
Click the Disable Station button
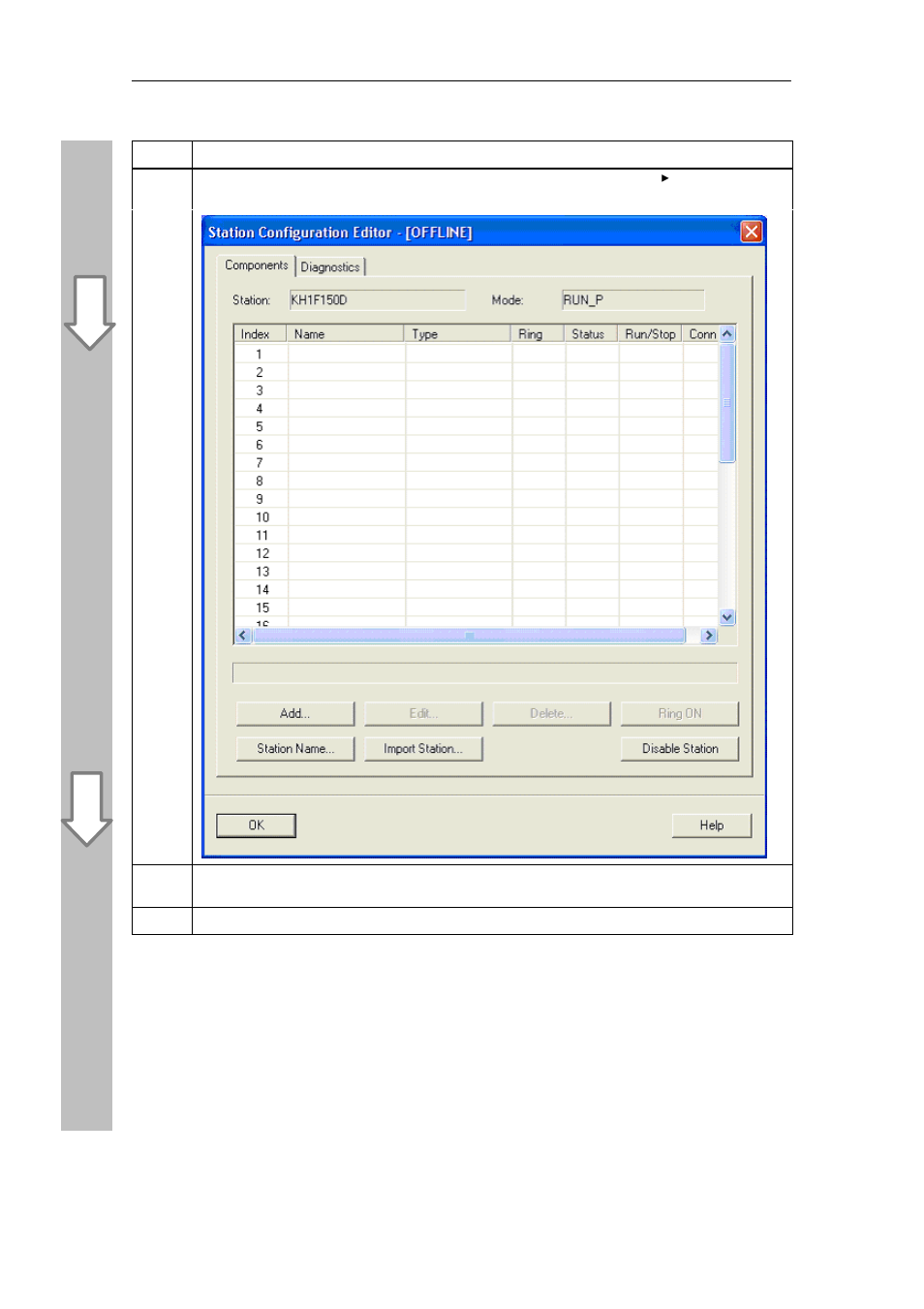[680, 749]
